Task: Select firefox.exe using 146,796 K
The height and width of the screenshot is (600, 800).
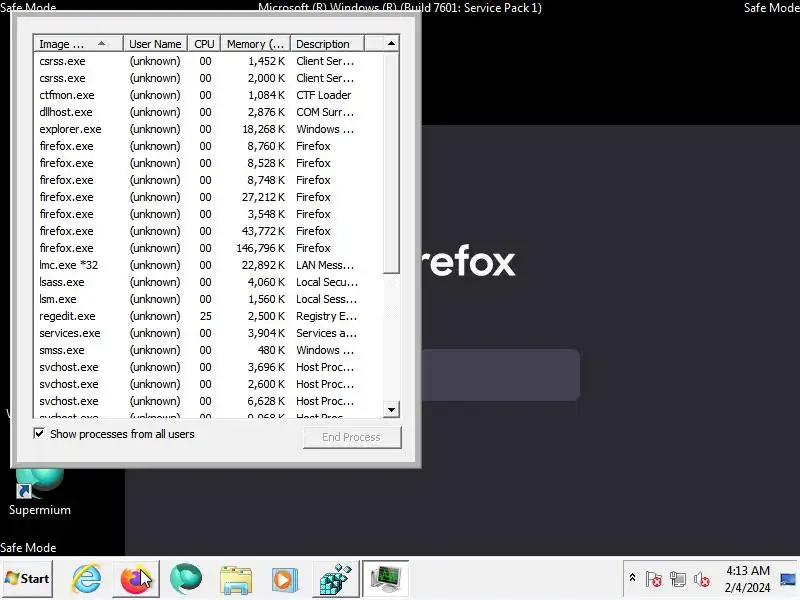Action: tap(208, 248)
